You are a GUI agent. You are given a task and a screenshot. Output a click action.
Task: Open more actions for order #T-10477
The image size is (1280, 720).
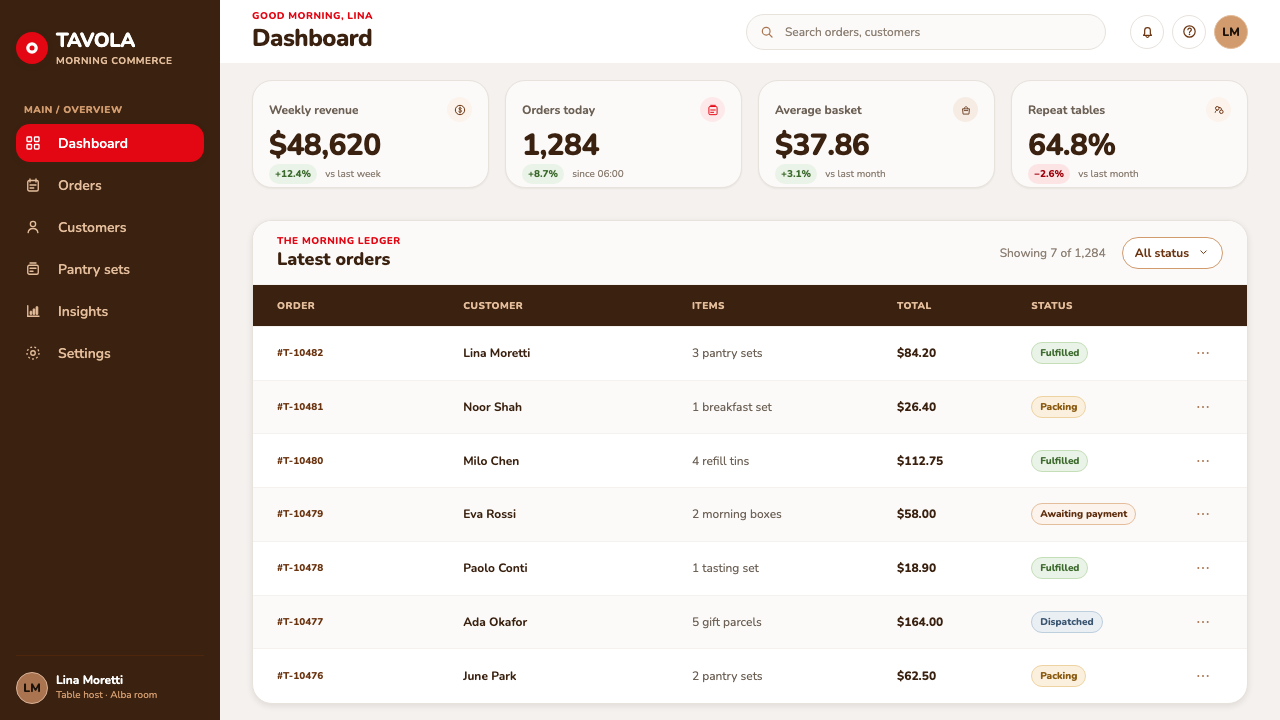coord(1203,622)
